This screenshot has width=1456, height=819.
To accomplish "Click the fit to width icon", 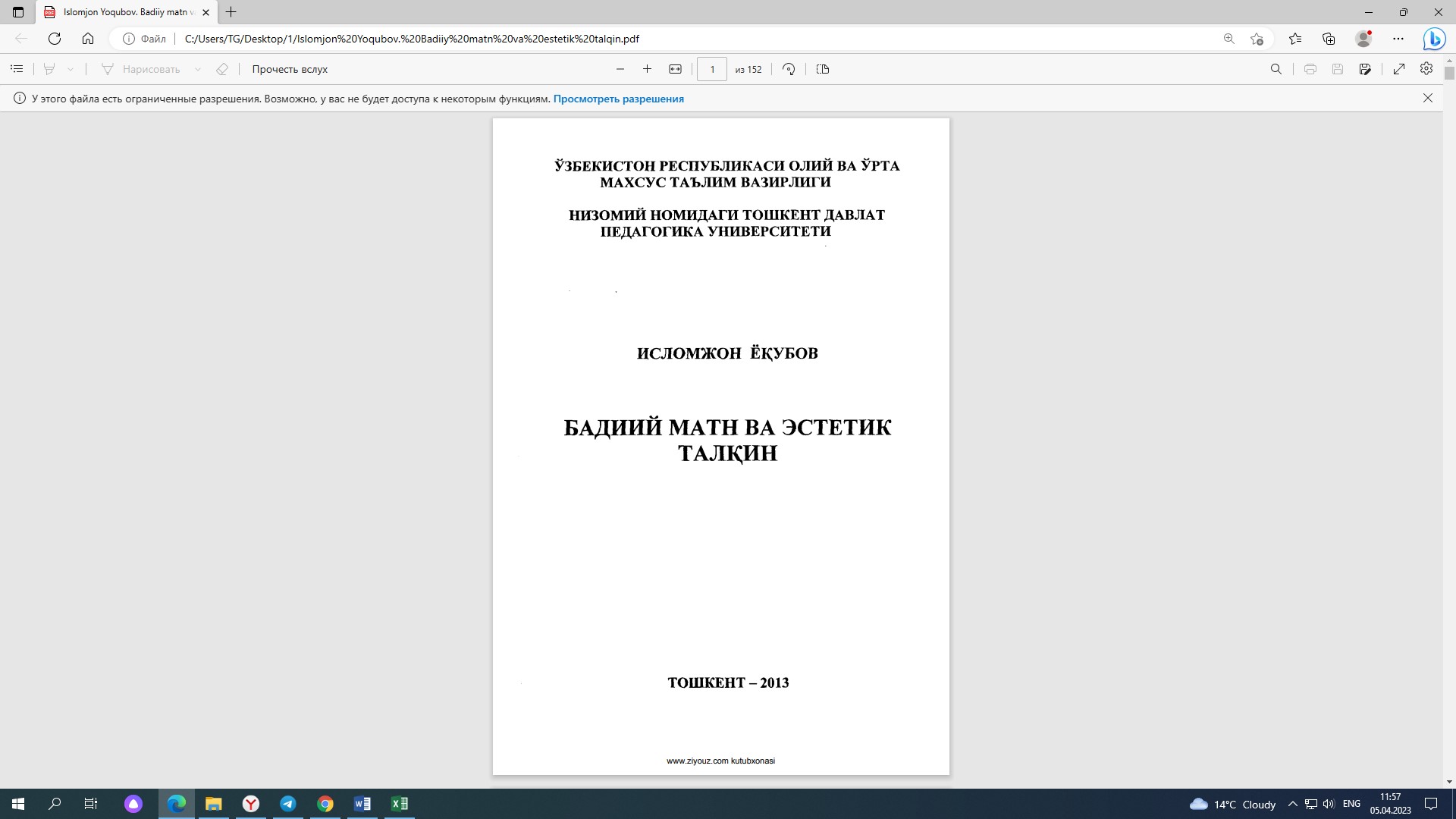I will click(x=675, y=69).
